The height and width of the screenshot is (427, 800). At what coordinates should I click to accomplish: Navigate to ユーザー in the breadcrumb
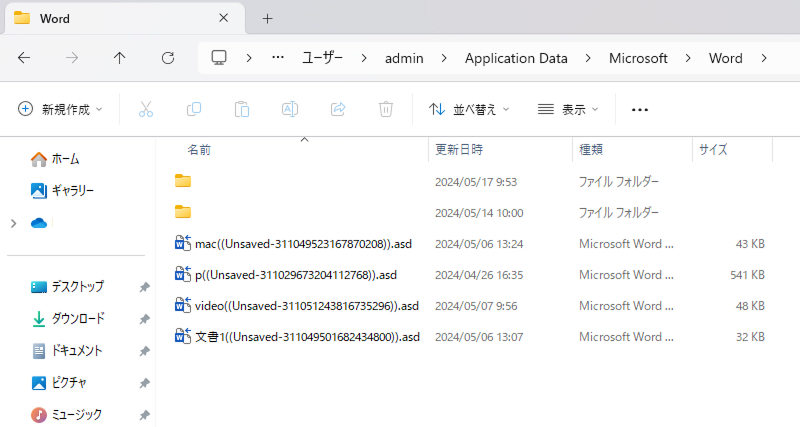(322, 58)
